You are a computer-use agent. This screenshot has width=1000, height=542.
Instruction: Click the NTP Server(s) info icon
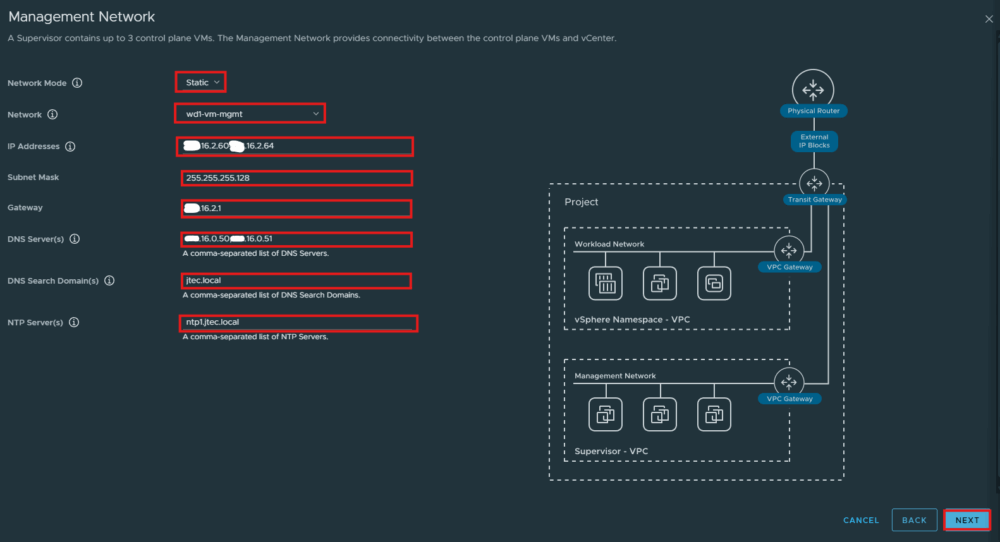(x=74, y=323)
